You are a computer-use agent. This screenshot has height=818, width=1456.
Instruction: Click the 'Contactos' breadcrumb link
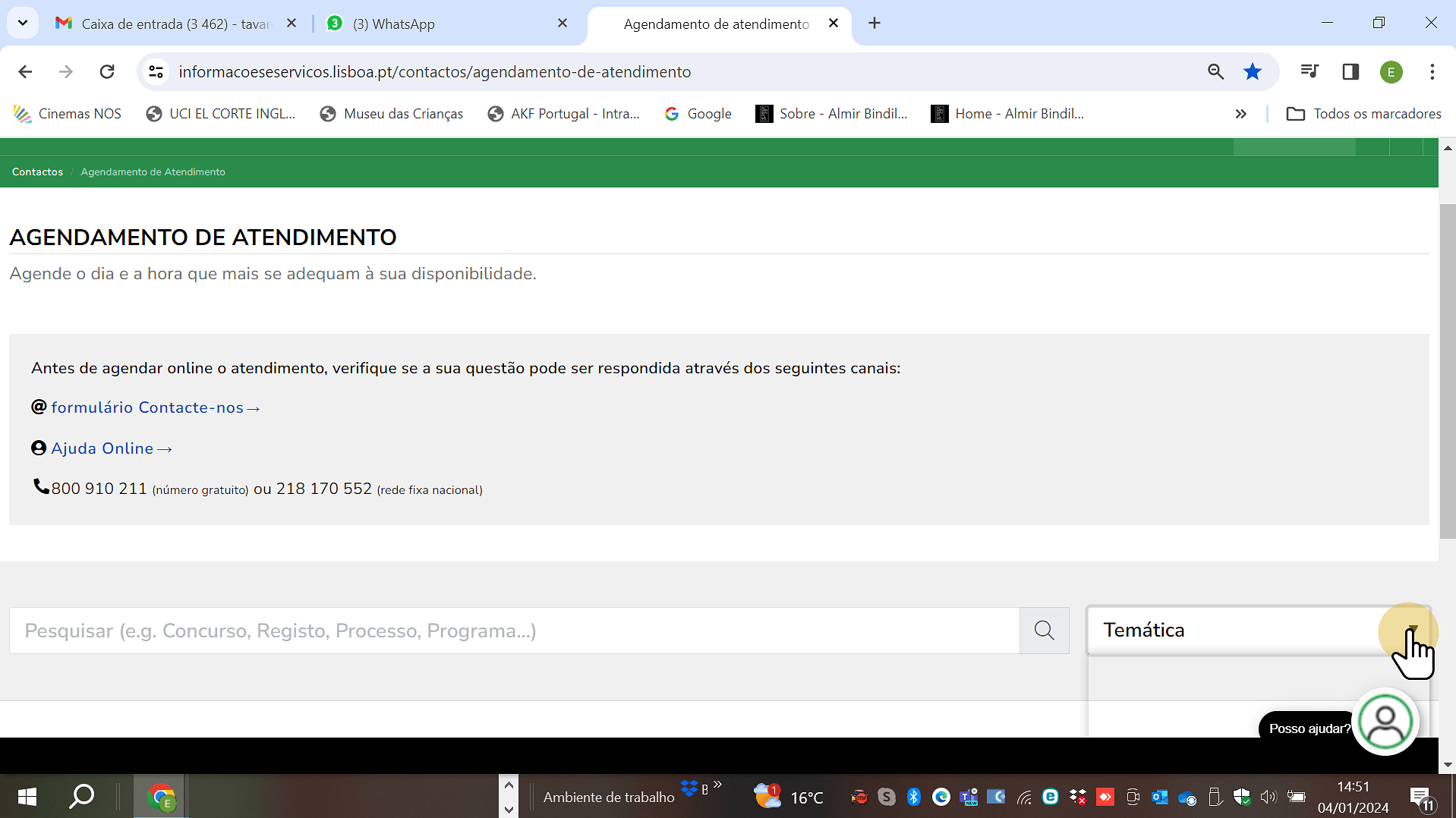coord(36,171)
